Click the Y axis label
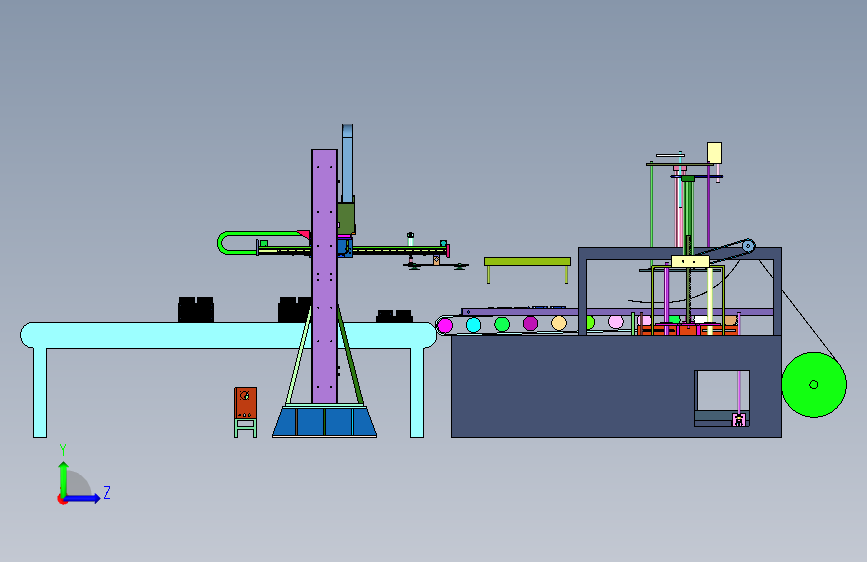Screen dimensions: 867x562 (63, 450)
